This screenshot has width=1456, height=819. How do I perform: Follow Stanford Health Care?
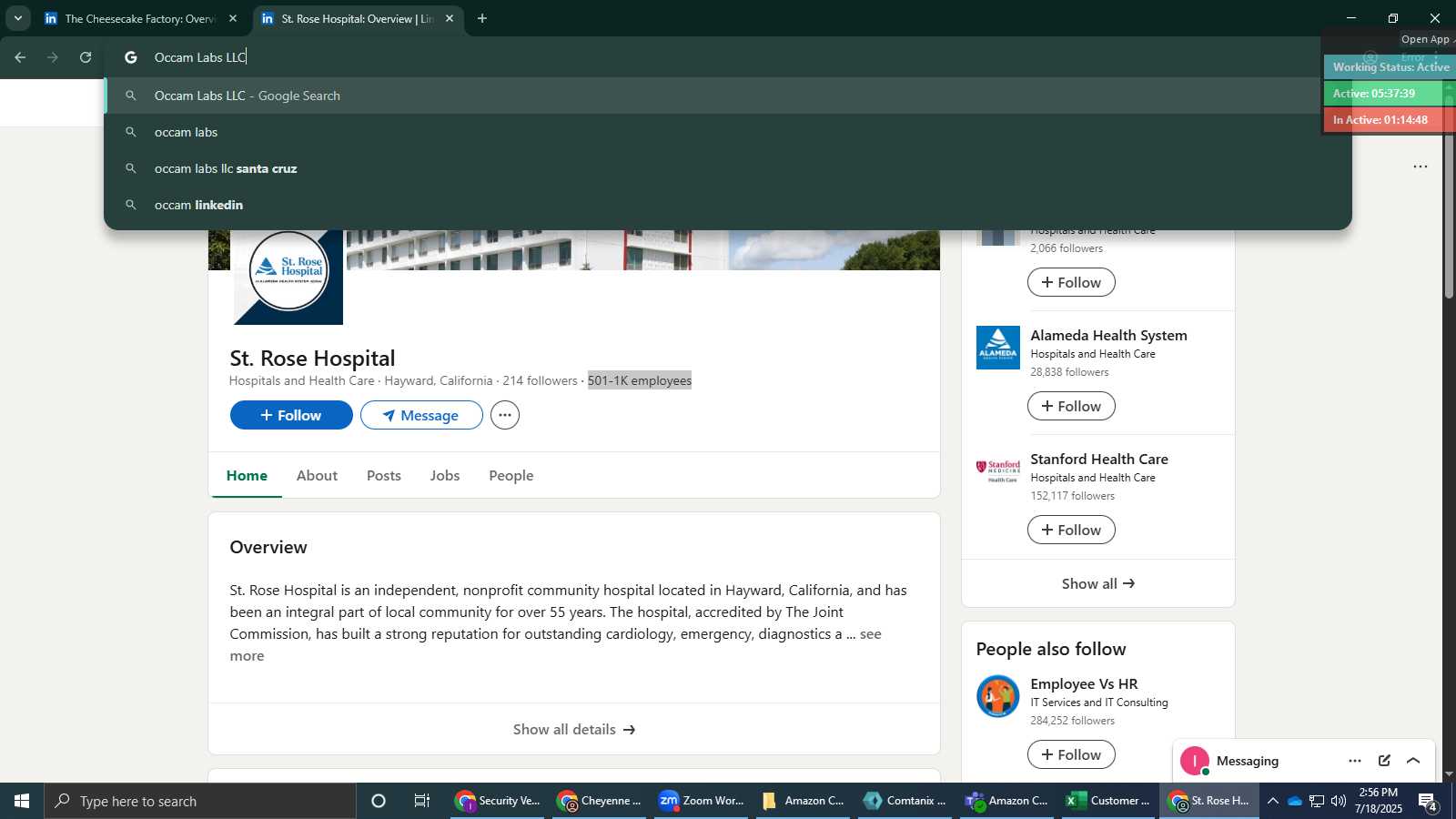click(1071, 530)
